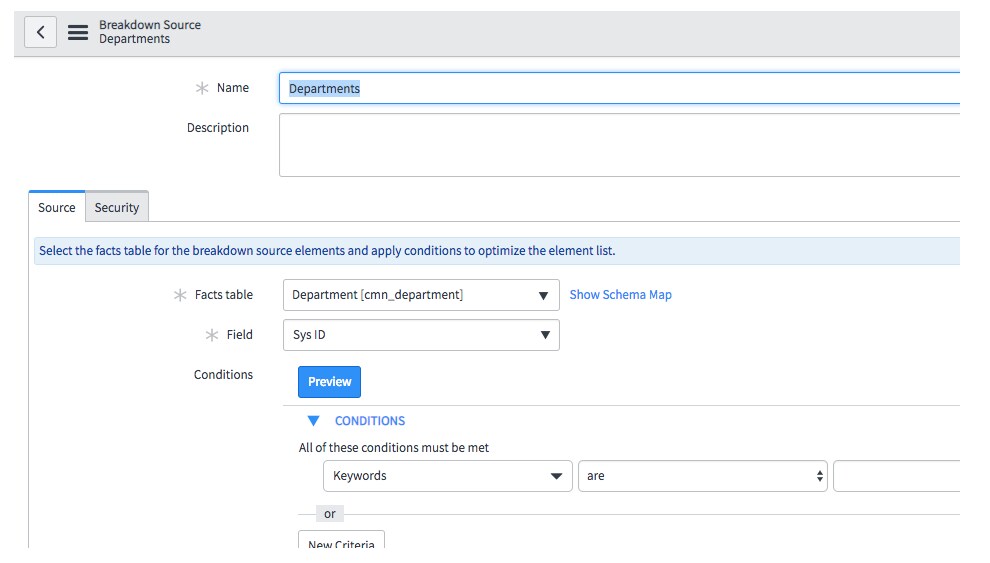Screen dimensions: 990x563
Task: Click the New Criteria button
Action: pyautogui.click(x=341, y=540)
